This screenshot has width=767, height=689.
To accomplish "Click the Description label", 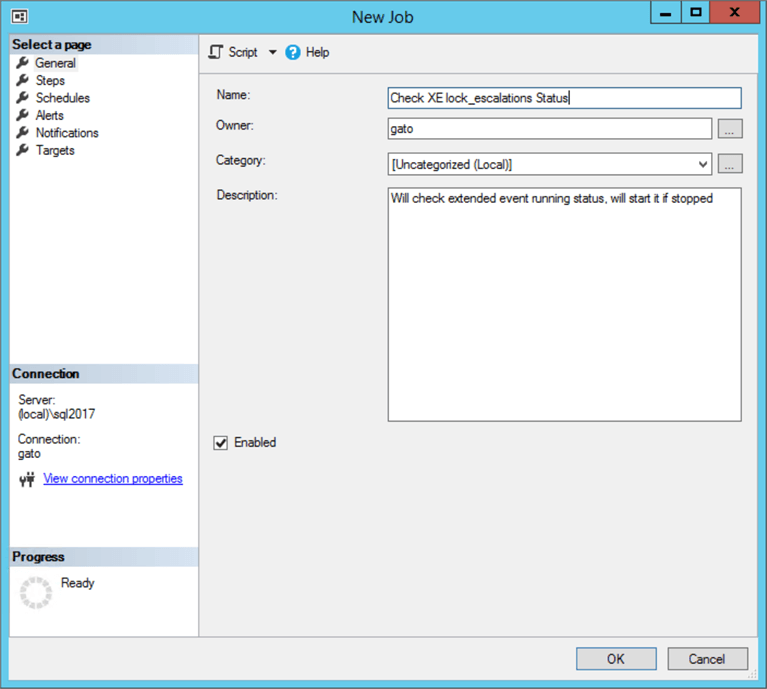I will point(247,196).
